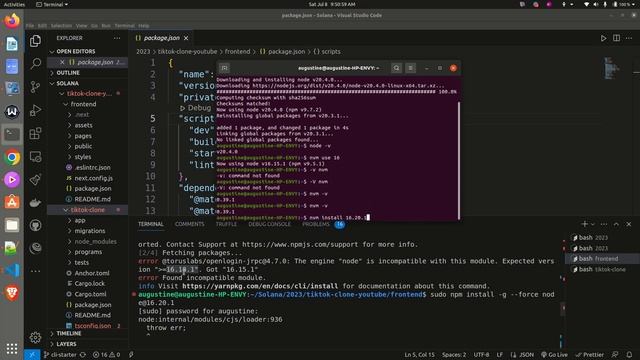Expand the migrations folder
Image resolution: width=640 pixels, height=360 pixels.
(x=90, y=231)
